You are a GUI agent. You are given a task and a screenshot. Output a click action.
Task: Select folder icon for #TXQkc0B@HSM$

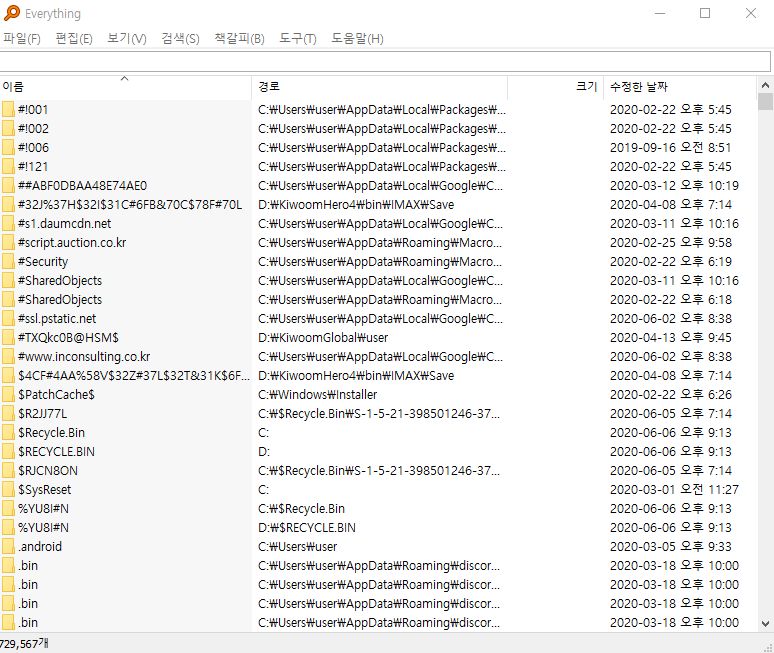pos(8,338)
